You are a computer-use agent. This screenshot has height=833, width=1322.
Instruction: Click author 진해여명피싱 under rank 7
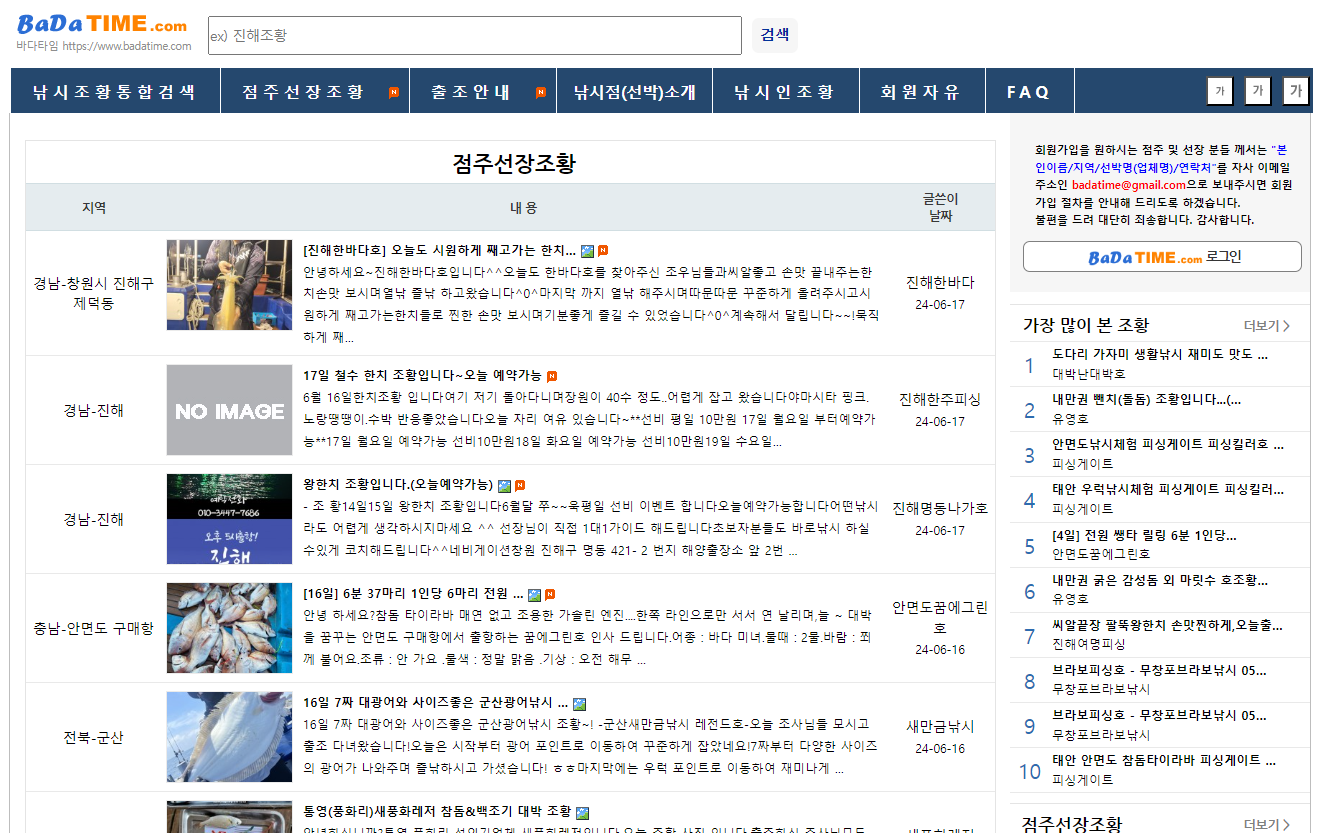tap(1088, 643)
